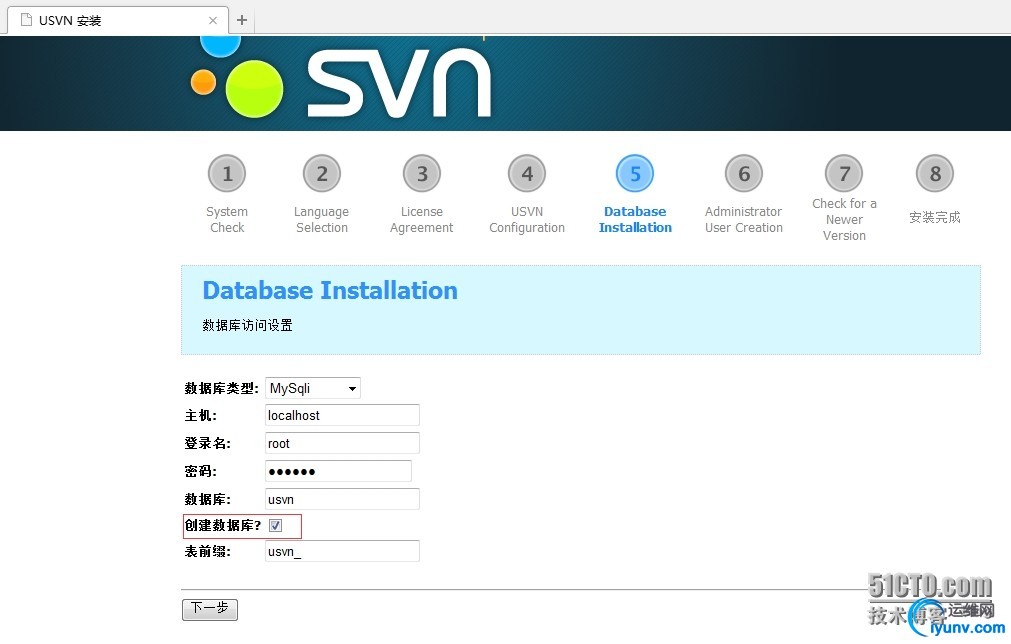Toggle the 创建数据库 checkbox
The height and width of the screenshot is (644, 1011).
275,525
